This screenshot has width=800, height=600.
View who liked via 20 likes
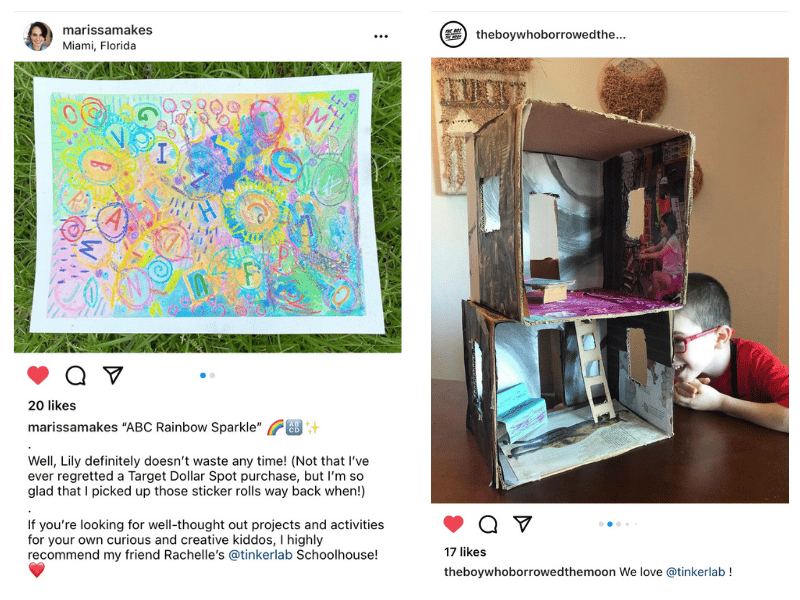tap(52, 406)
